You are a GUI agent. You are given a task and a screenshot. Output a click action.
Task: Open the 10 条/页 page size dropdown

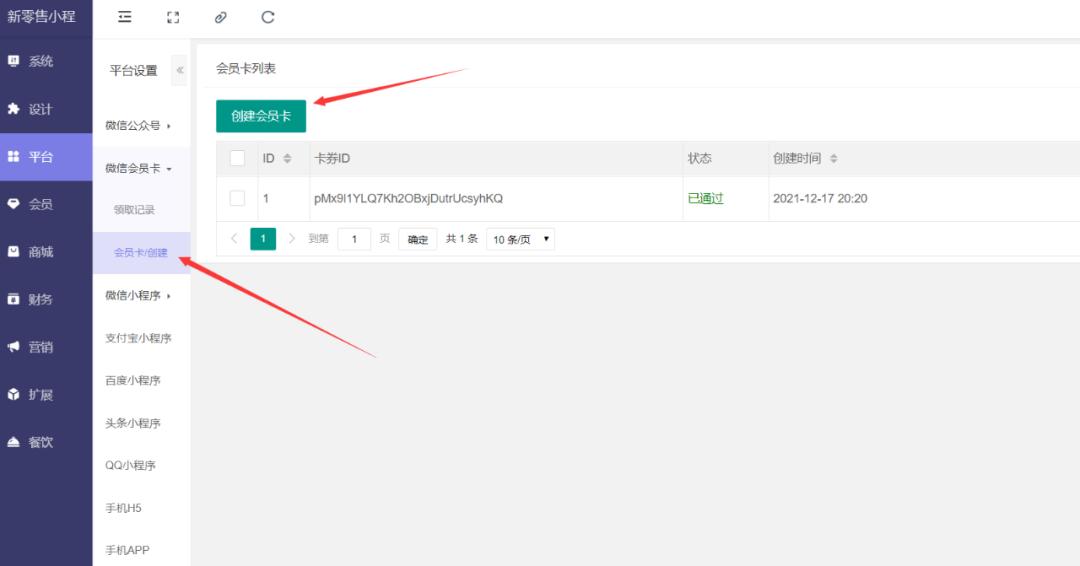pyautogui.click(x=520, y=239)
